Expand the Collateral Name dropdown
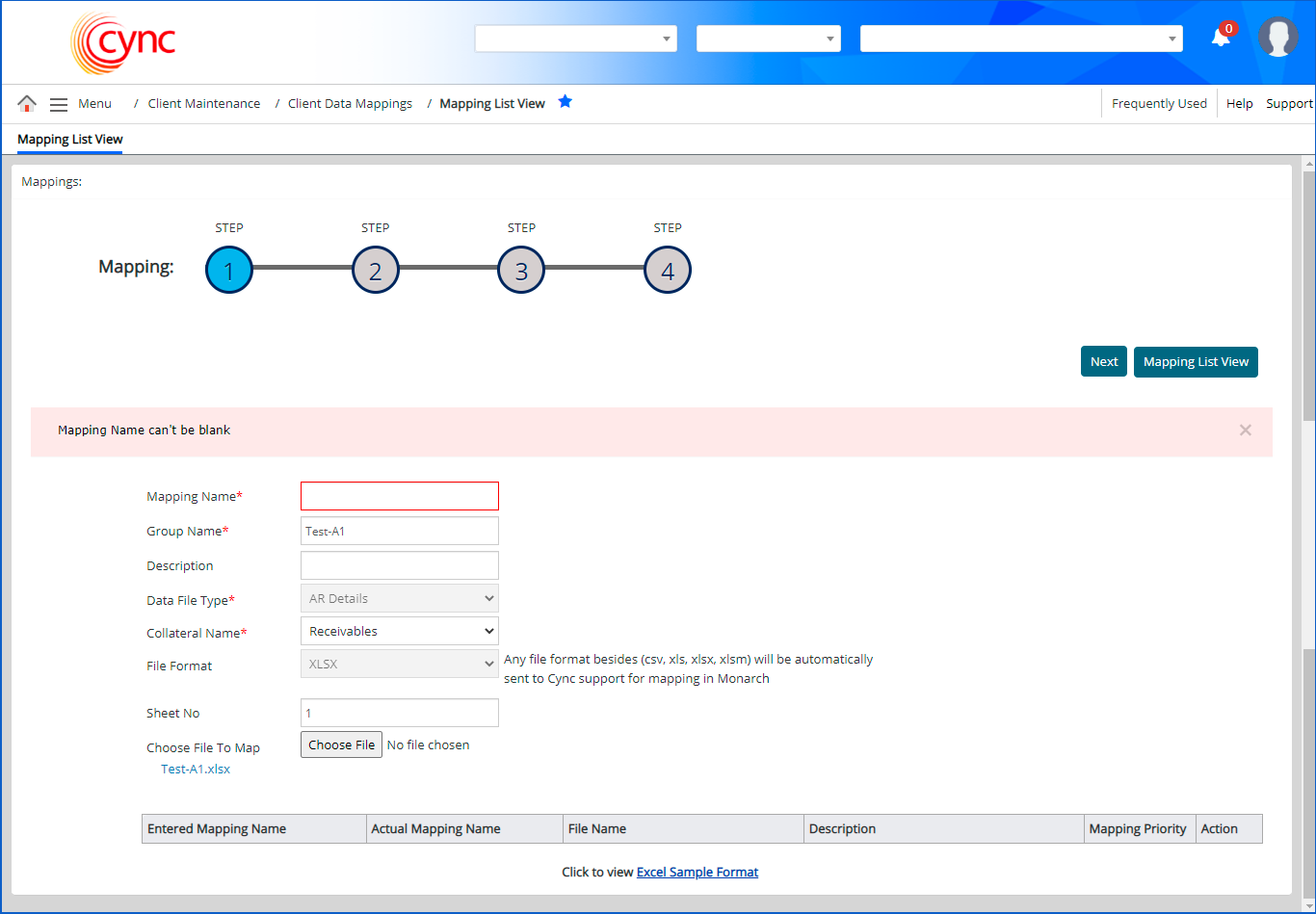Viewport: 1316px width, 914px height. tap(400, 632)
